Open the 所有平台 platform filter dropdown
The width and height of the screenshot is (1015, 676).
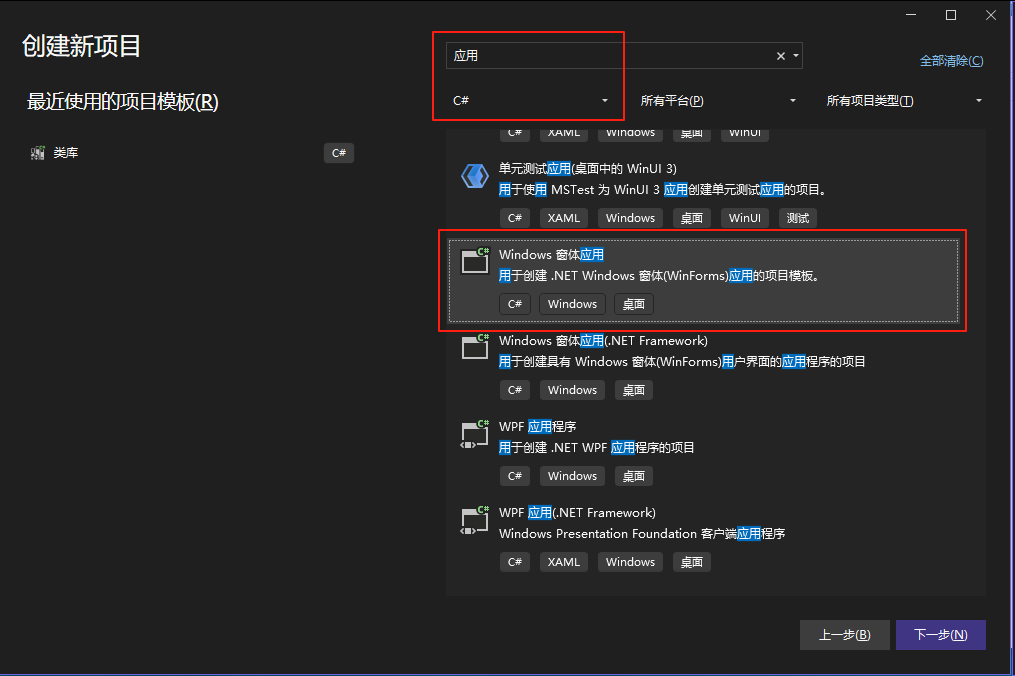[717, 100]
